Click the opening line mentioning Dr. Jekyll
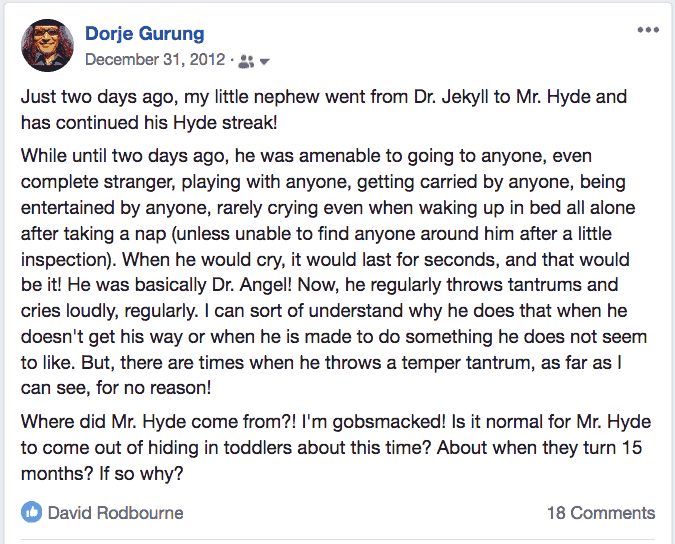 click(x=324, y=97)
